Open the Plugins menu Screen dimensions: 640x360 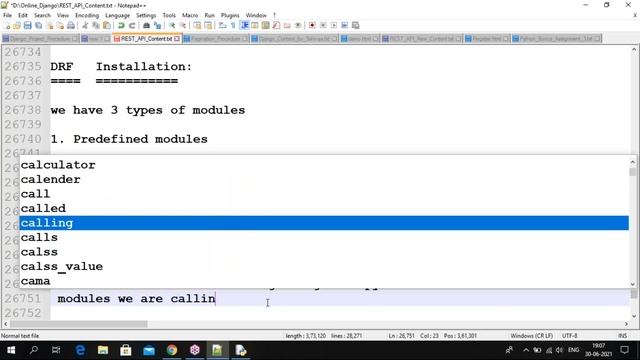[x=230, y=15]
